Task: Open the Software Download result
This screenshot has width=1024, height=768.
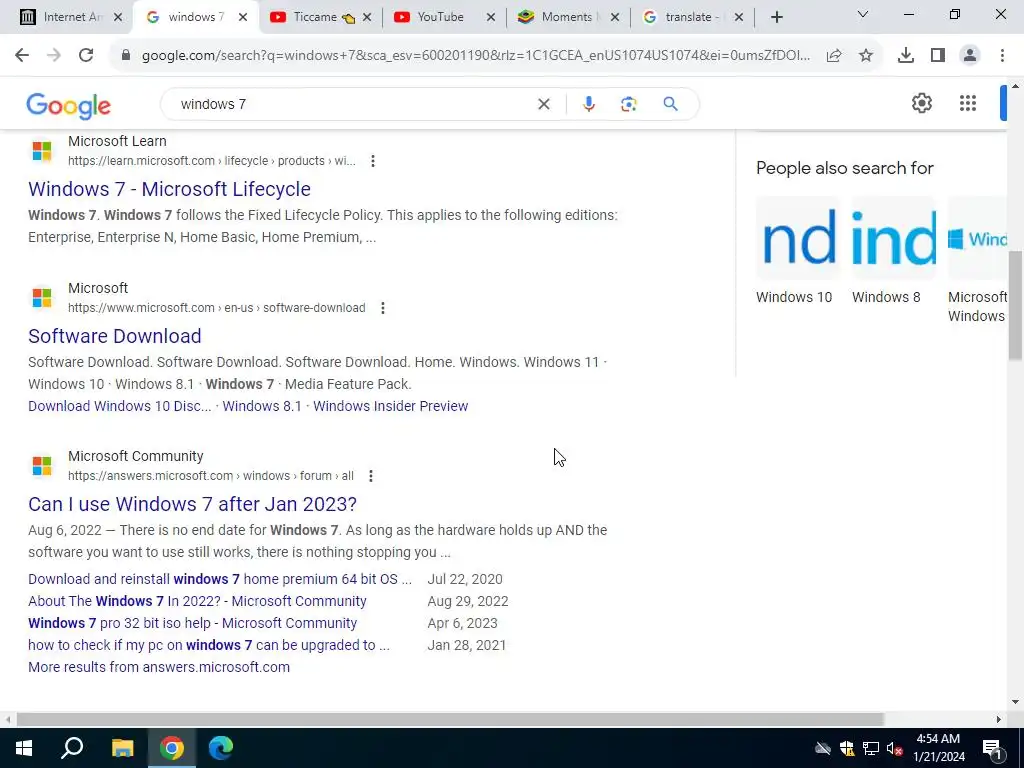Action: 114,336
